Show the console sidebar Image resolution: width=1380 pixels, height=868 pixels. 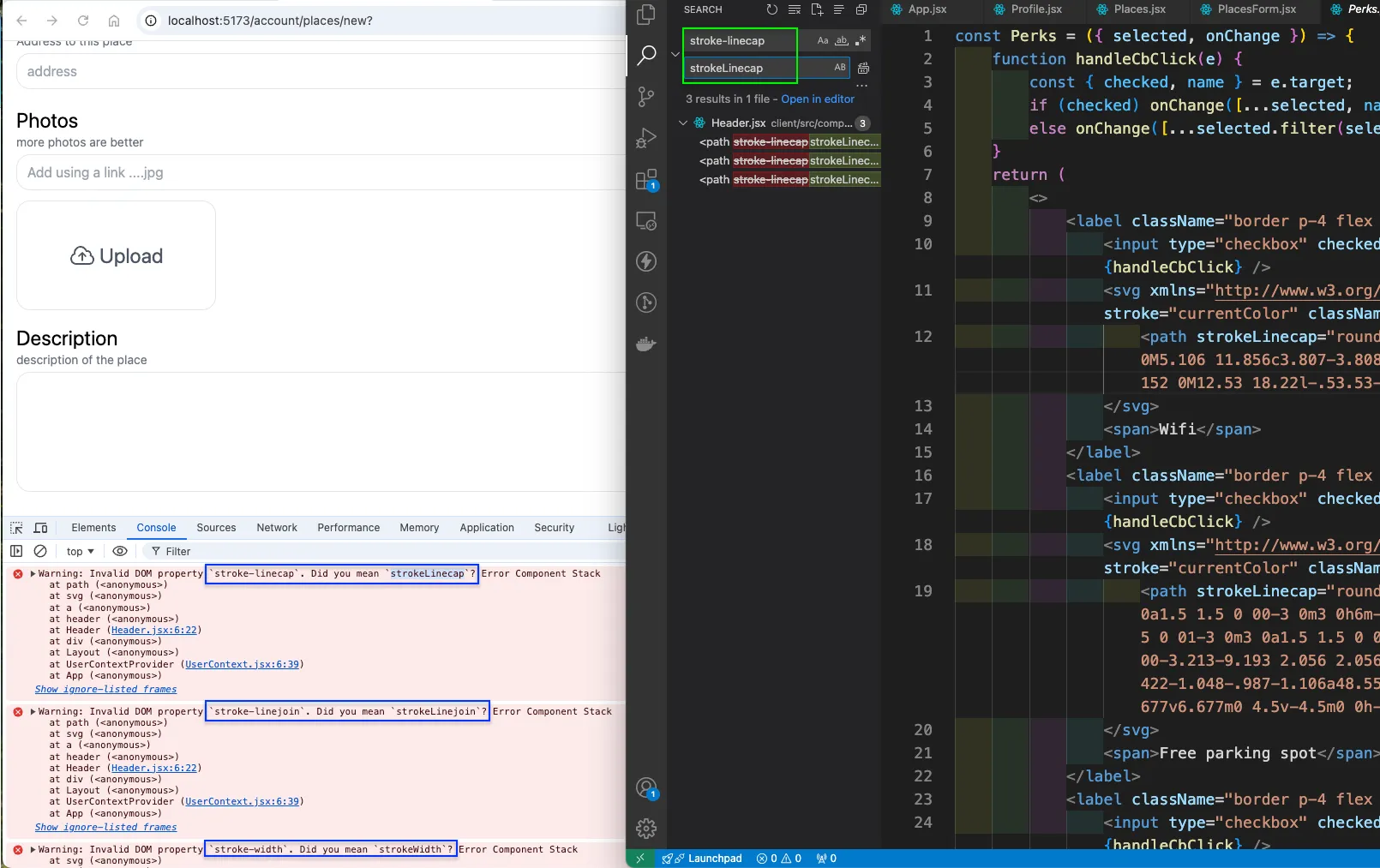click(16, 551)
